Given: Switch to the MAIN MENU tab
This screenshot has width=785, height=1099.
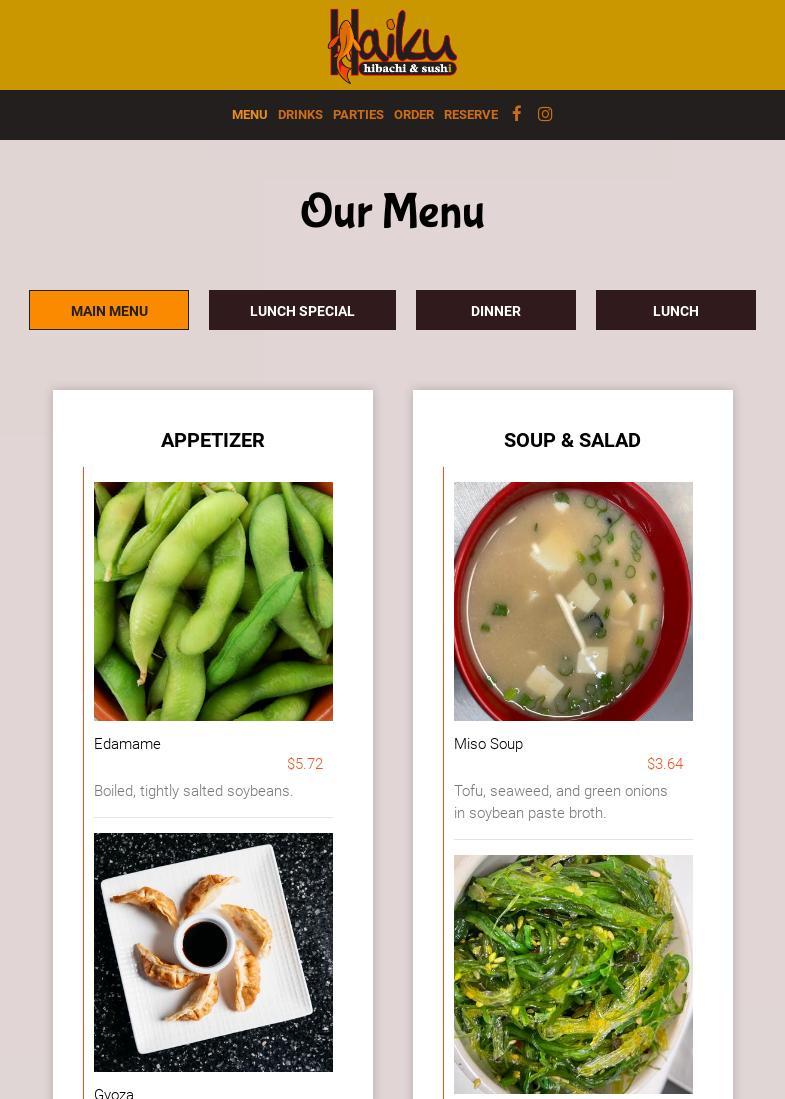Looking at the screenshot, I should [109, 310].
